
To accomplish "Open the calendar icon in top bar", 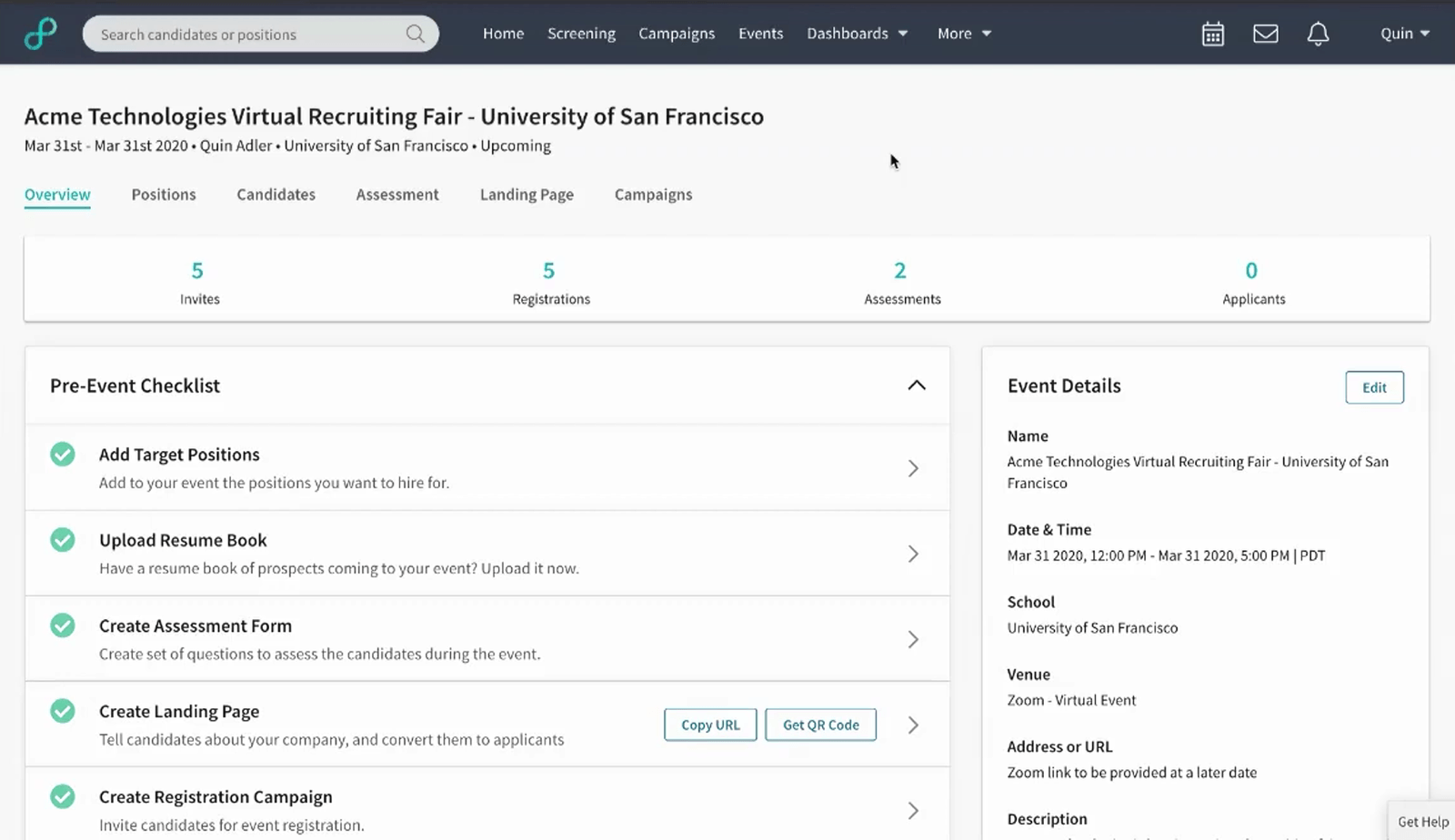I will (1212, 33).
